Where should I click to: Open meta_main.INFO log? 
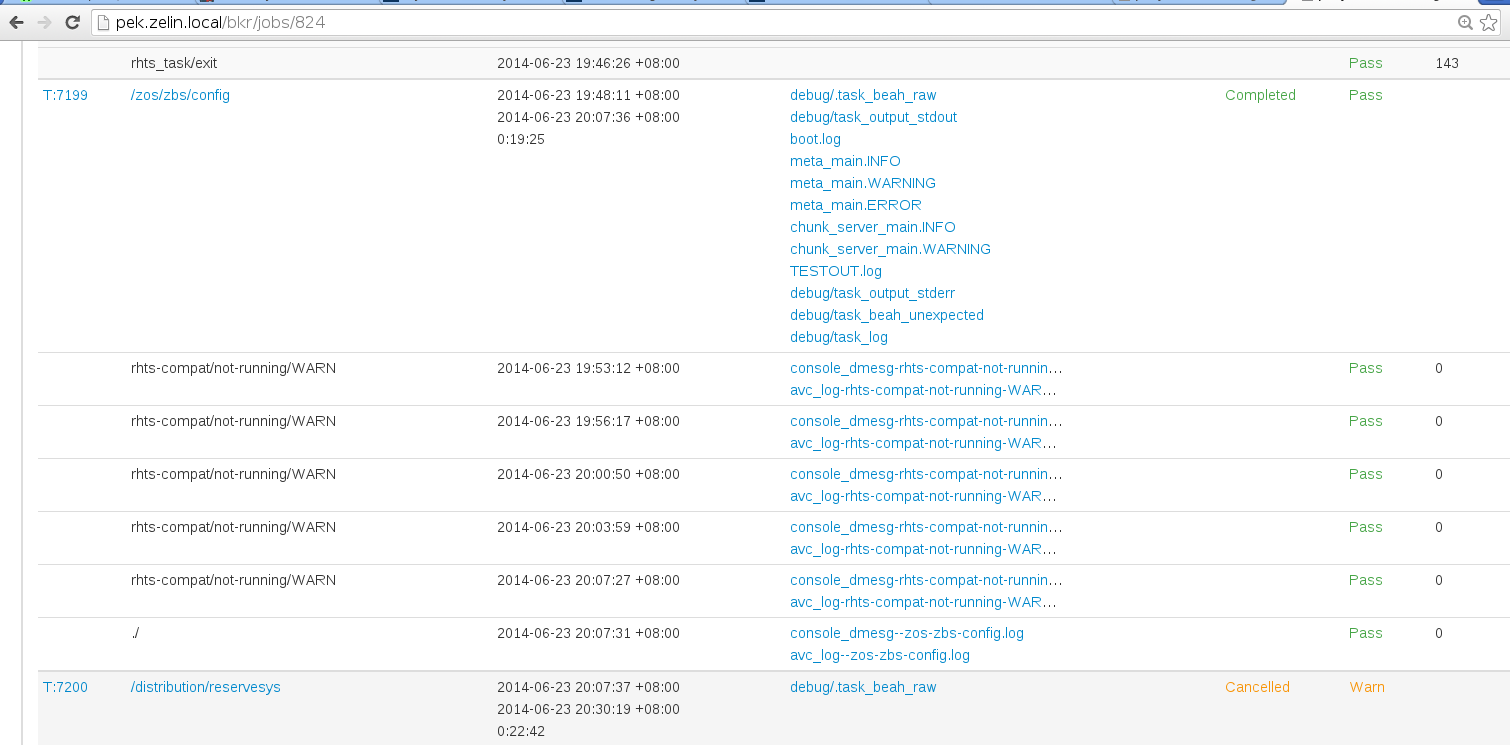pos(845,161)
